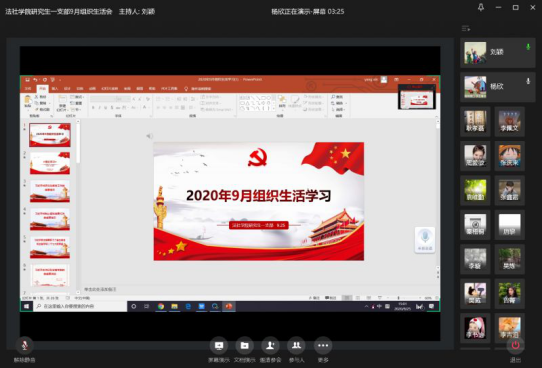The width and height of the screenshot is (542, 368).
Task: Click the taskbar search input field
Action: click(x=80, y=306)
